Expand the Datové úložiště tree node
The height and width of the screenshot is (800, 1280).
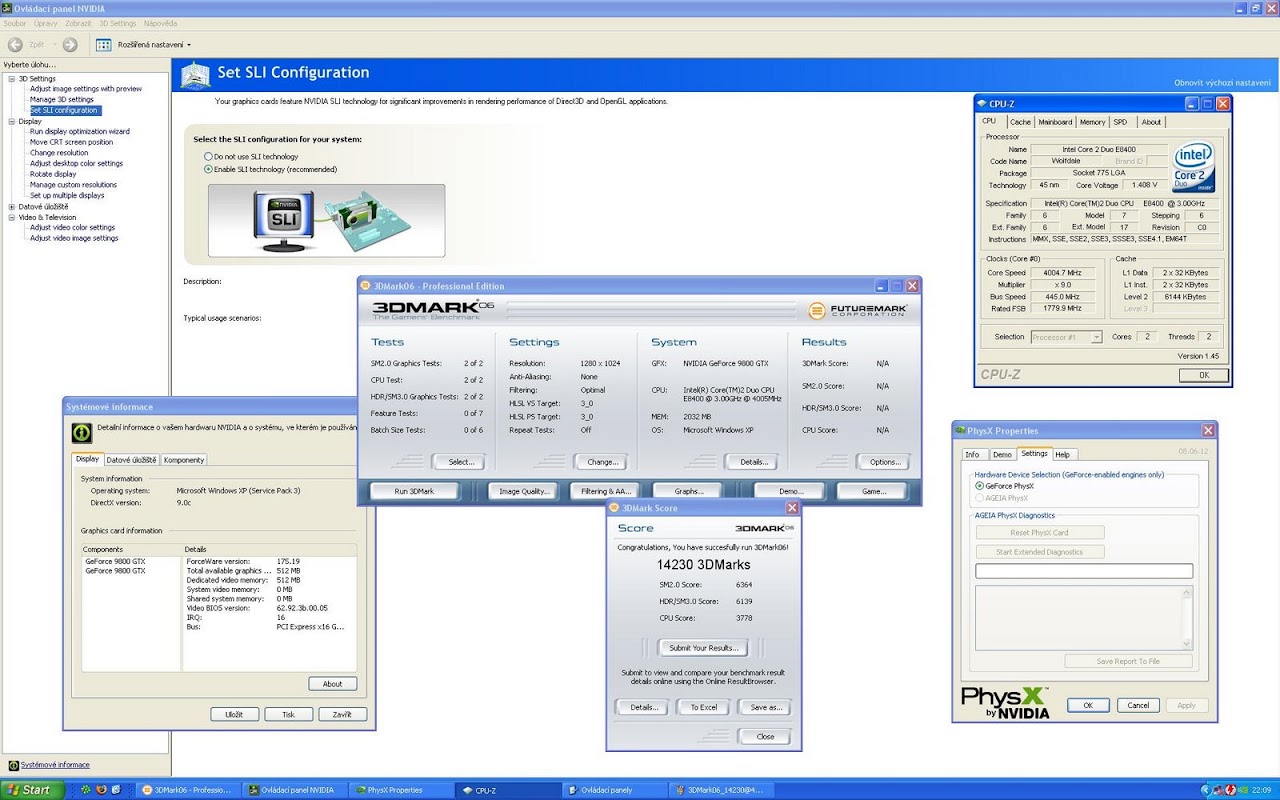tap(12, 207)
